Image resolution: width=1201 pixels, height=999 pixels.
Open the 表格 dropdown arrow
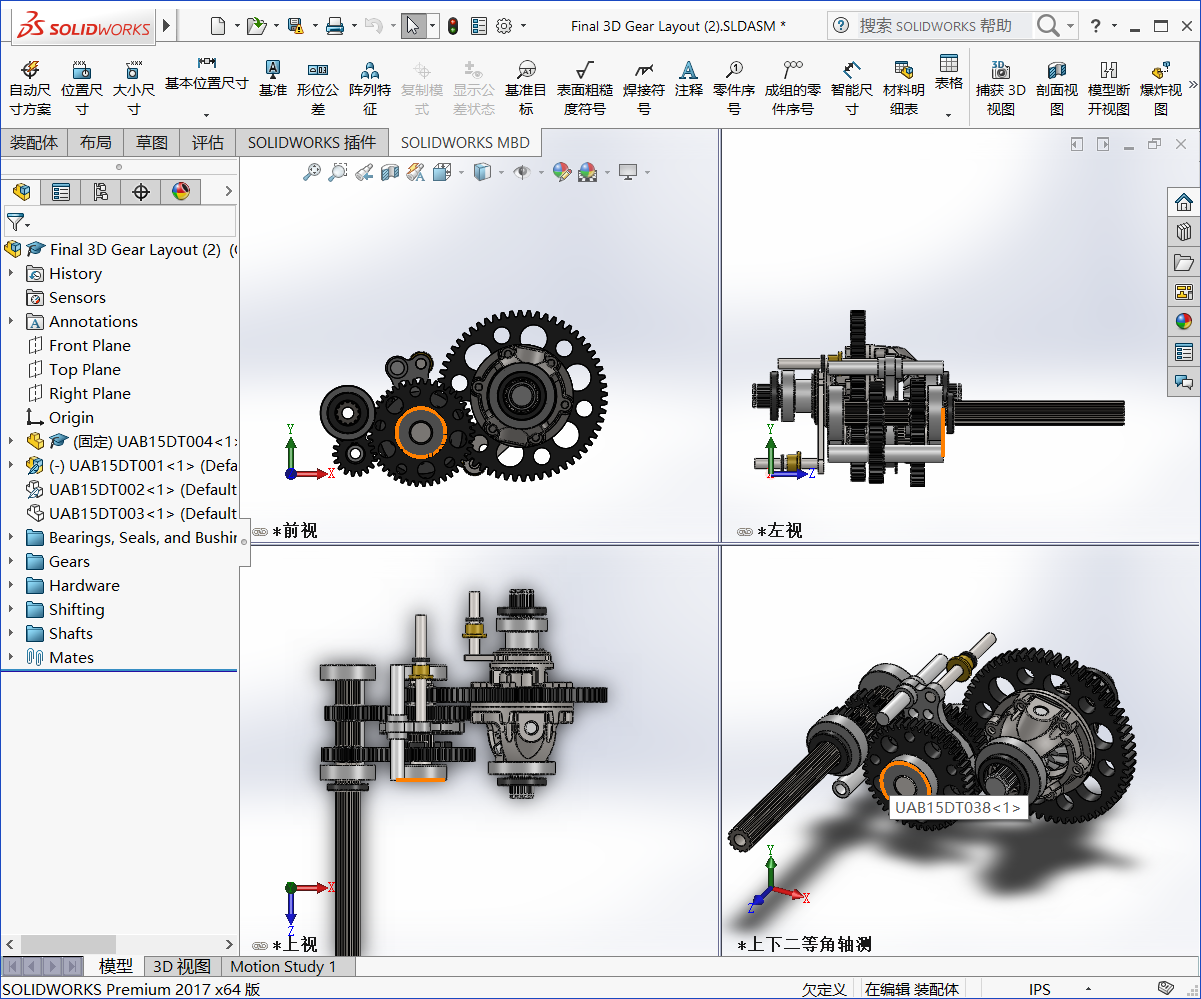click(948, 114)
